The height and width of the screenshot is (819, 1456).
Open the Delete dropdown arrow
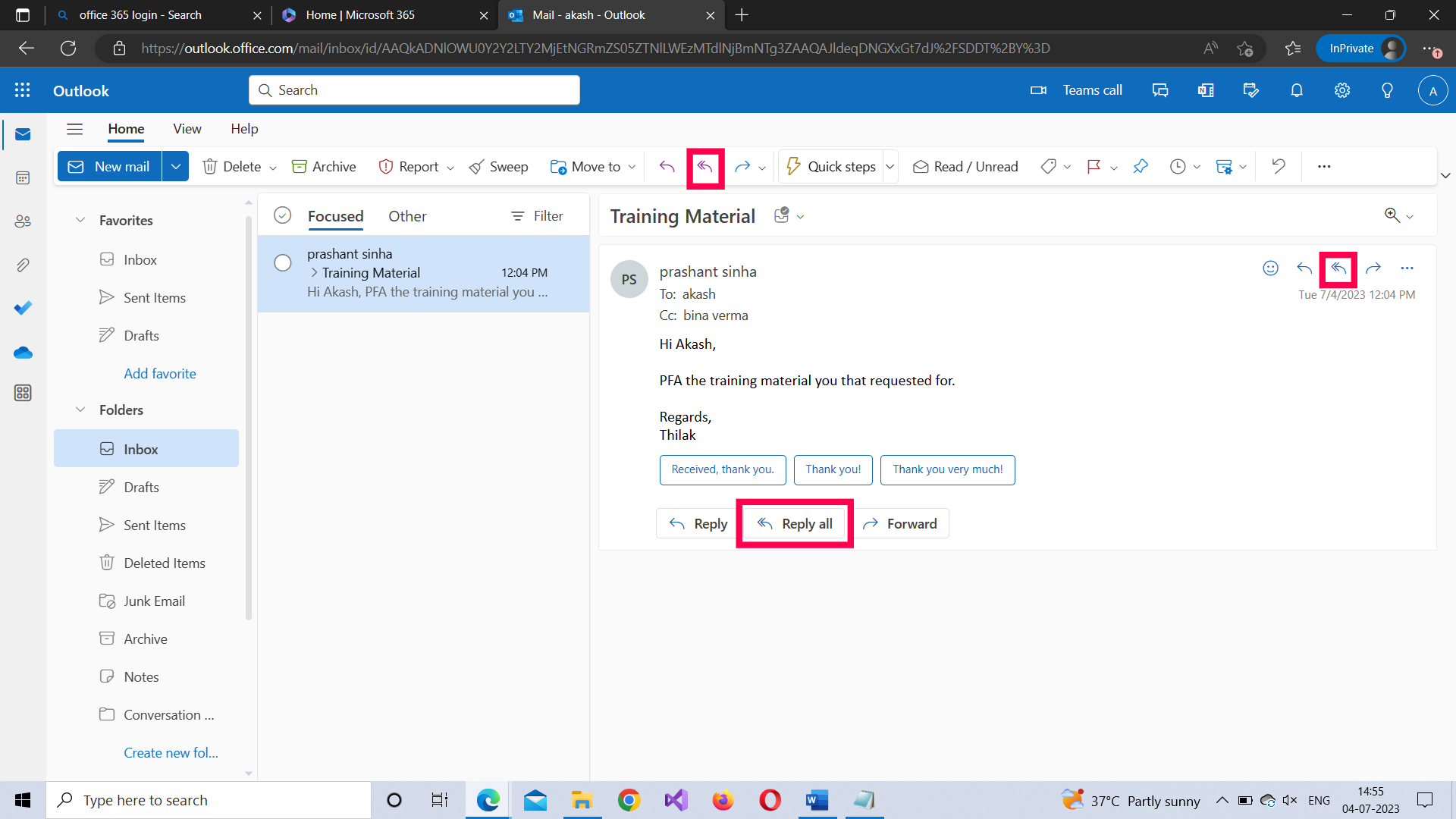tap(273, 168)
